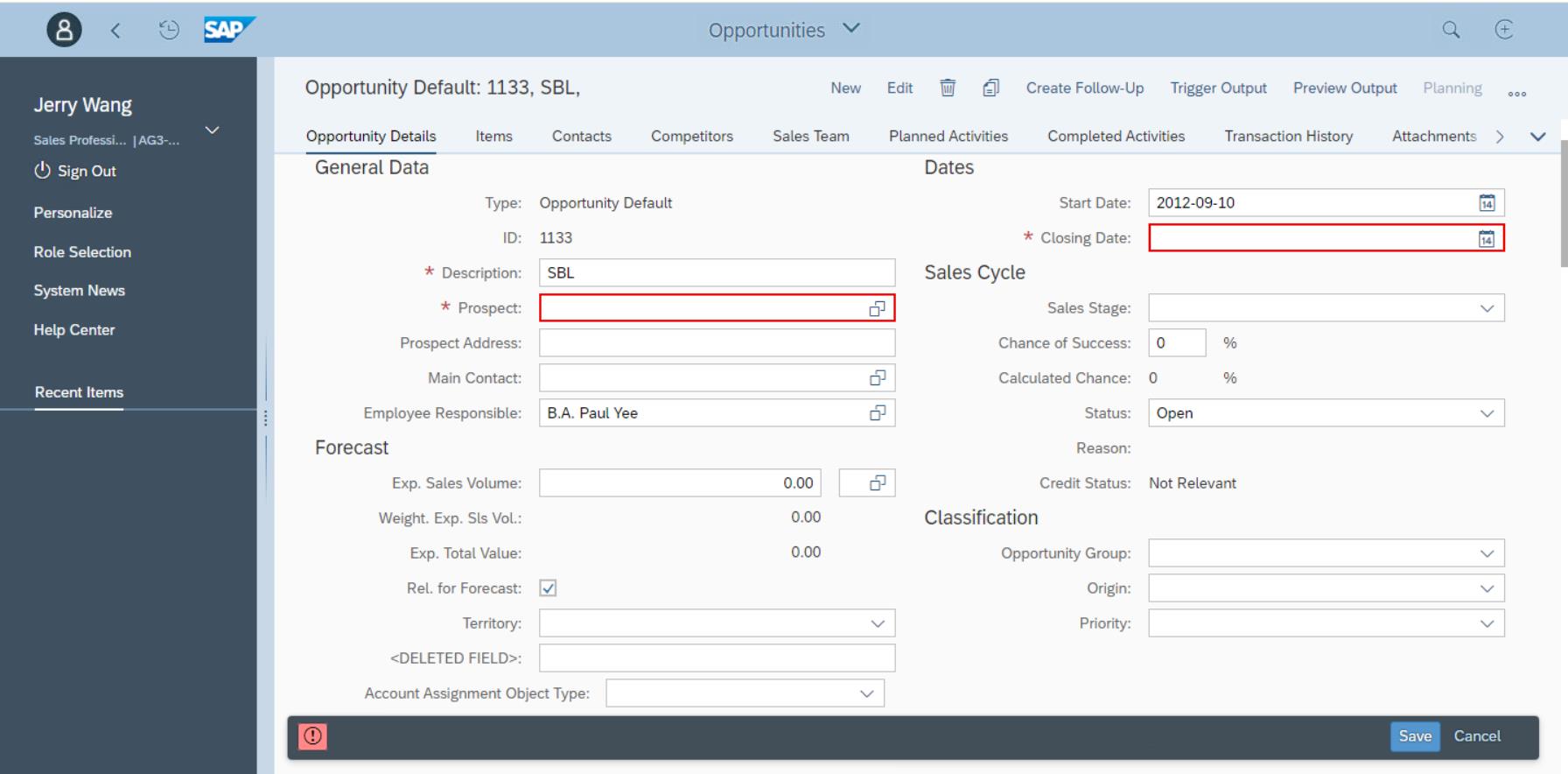The width and height of the screenshot is (1568, 774).
Task: Open the Sales Stage dropdown
Action: (1487, 308)
